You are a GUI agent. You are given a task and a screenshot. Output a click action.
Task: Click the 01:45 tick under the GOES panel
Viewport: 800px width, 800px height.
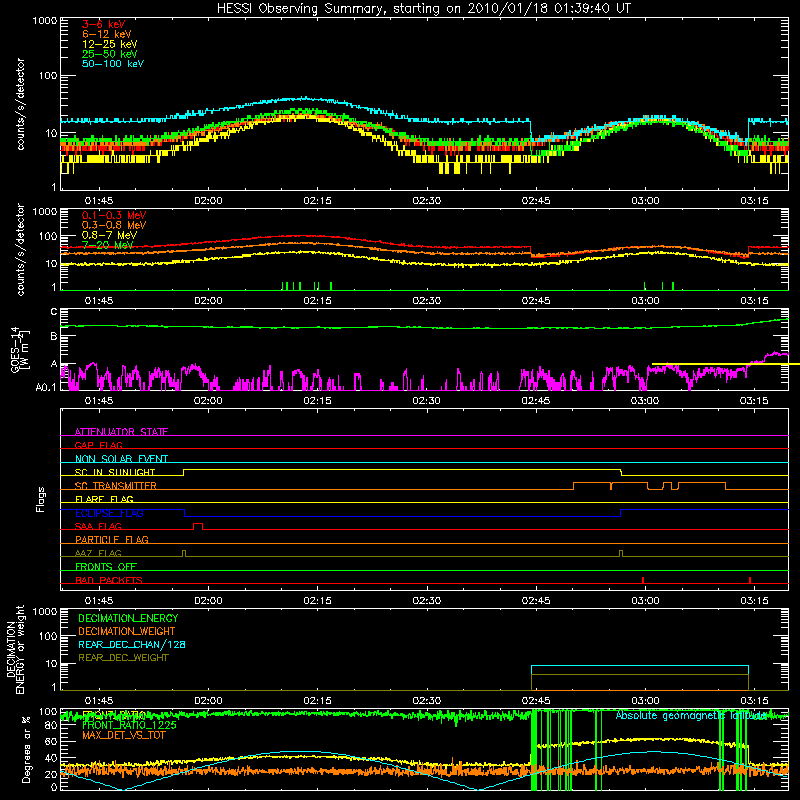click(x=98, y=401)
